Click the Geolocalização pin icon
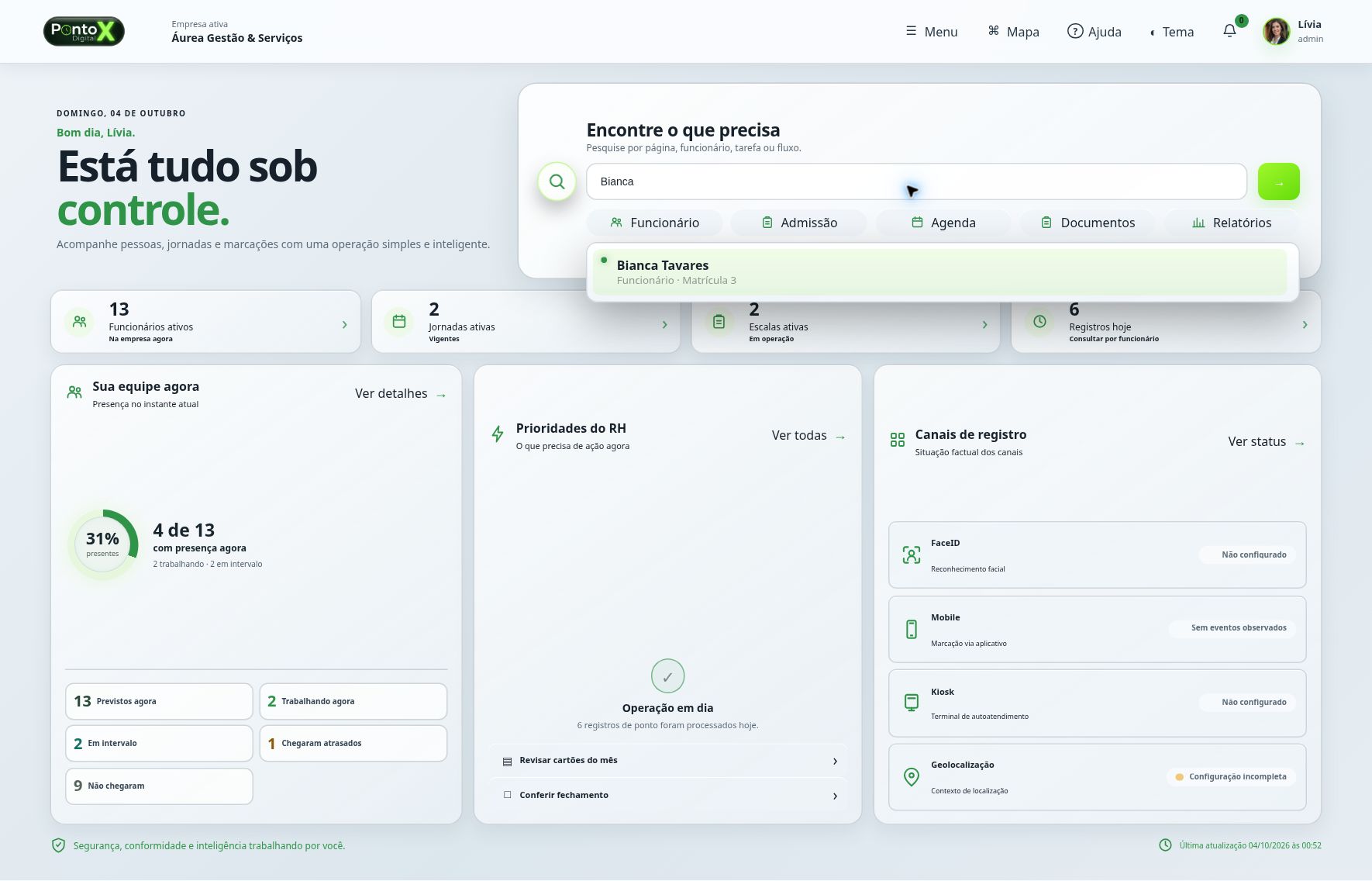Image resolution: width=1372 pixels, height=881 pixels. pos(912,776)
